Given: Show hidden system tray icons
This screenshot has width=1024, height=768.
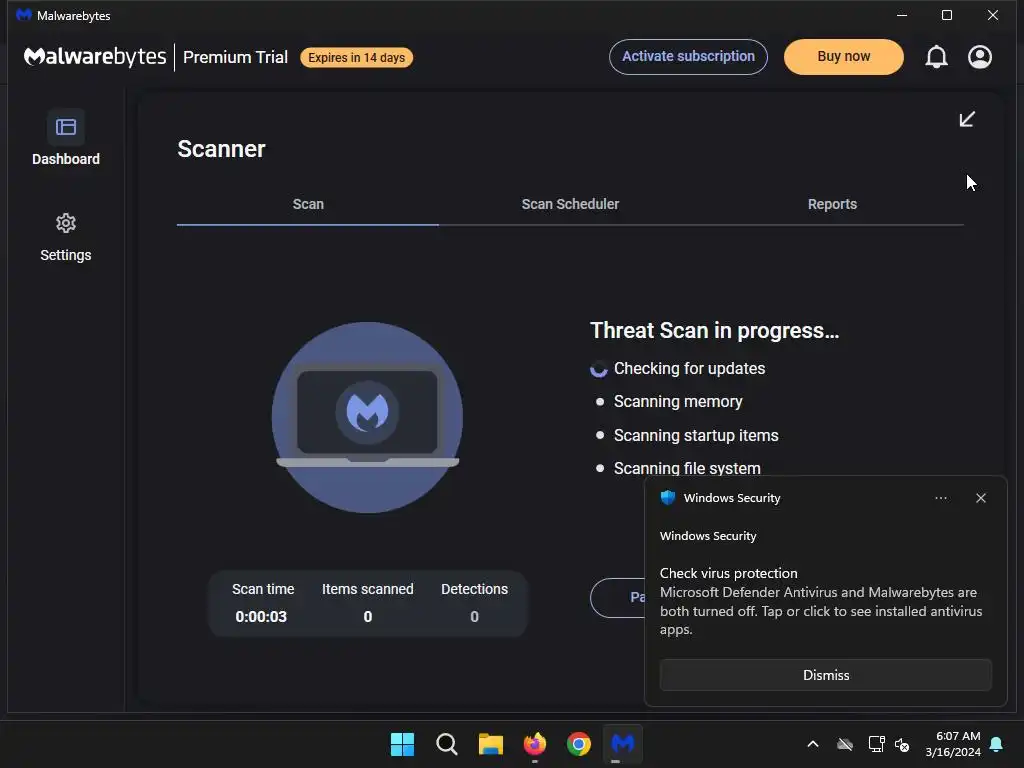Looking at the screenshot, I should 813,744.
